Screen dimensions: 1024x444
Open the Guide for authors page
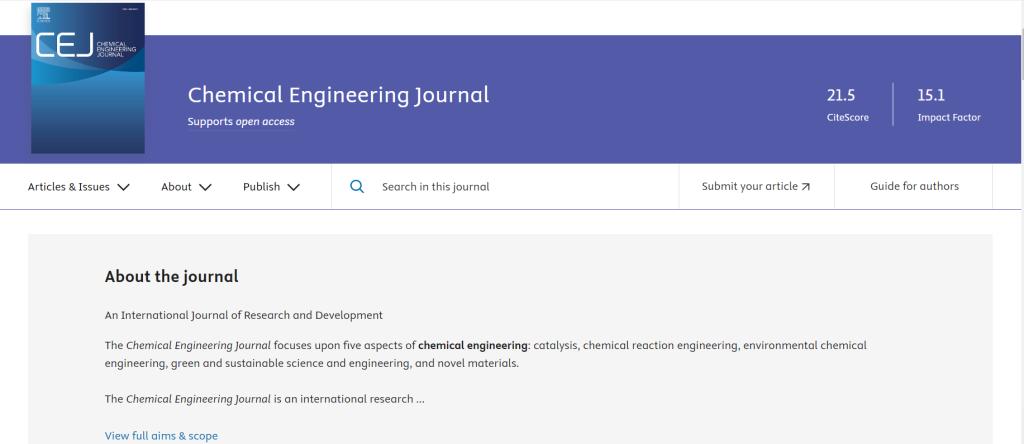click(914, 187)
